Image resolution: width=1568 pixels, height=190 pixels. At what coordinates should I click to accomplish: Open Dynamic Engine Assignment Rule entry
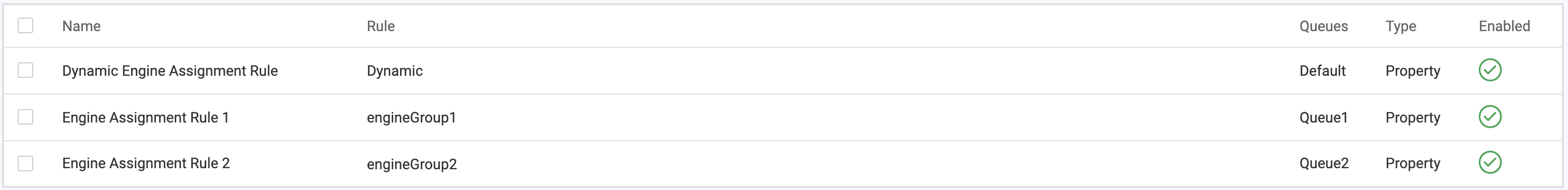170,71
